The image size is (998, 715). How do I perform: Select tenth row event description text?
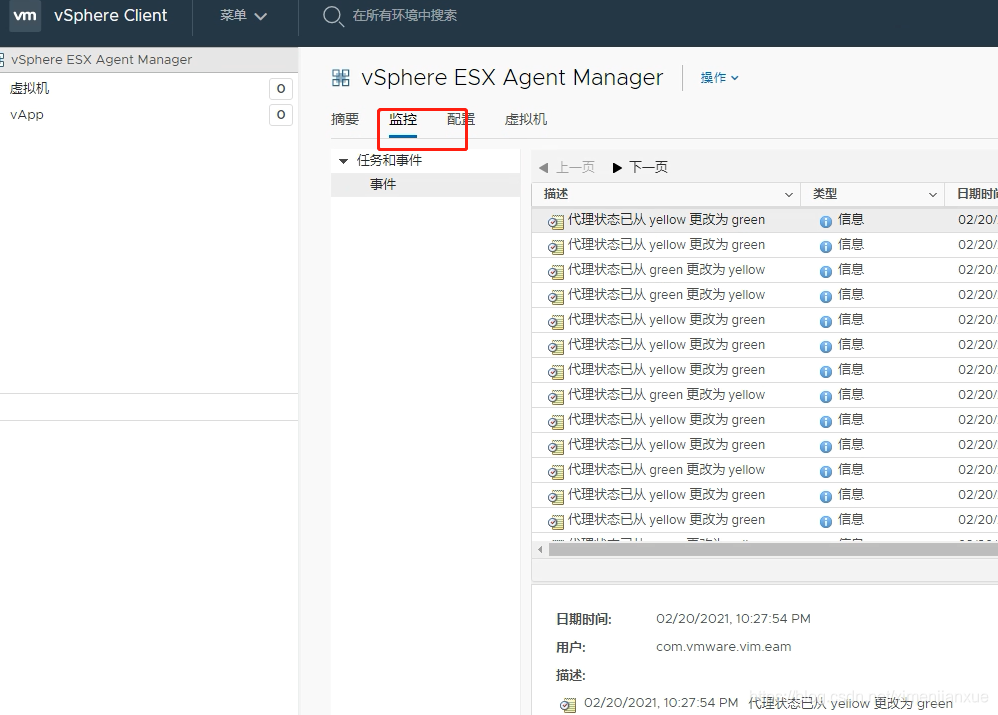[666, 444]
